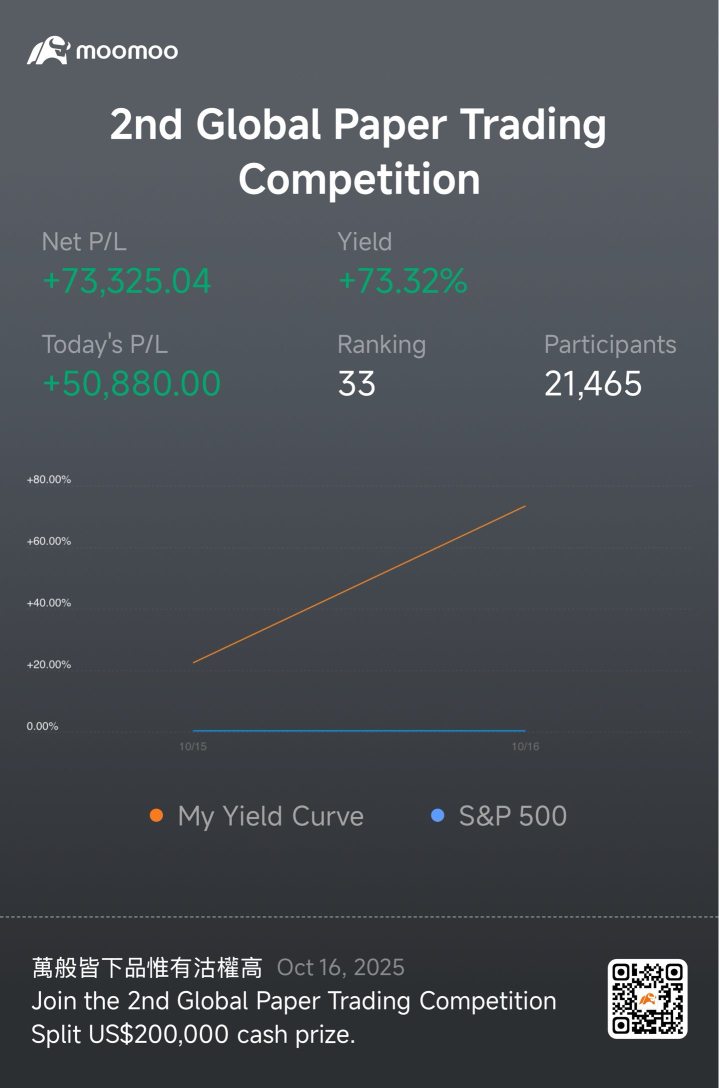Click the +80.00% axis label
The height and width of the screenshot is (1088, 719).
point(49,480)
